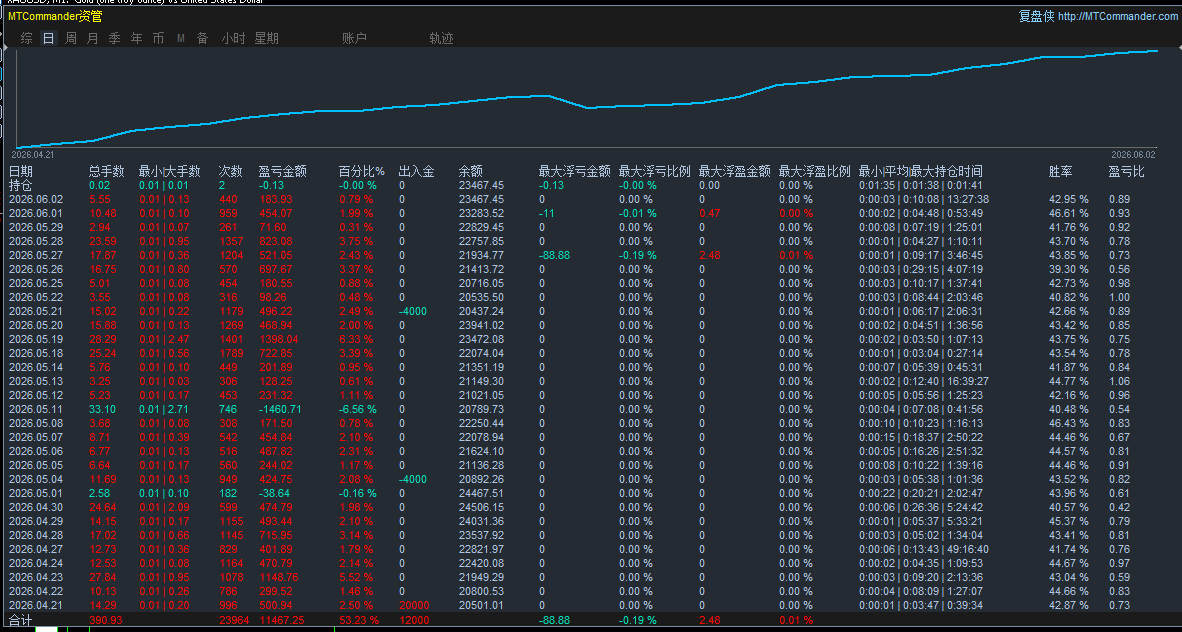Click the 盈亏金额 column header
The image size is (1182, 632).
(283, 171)
